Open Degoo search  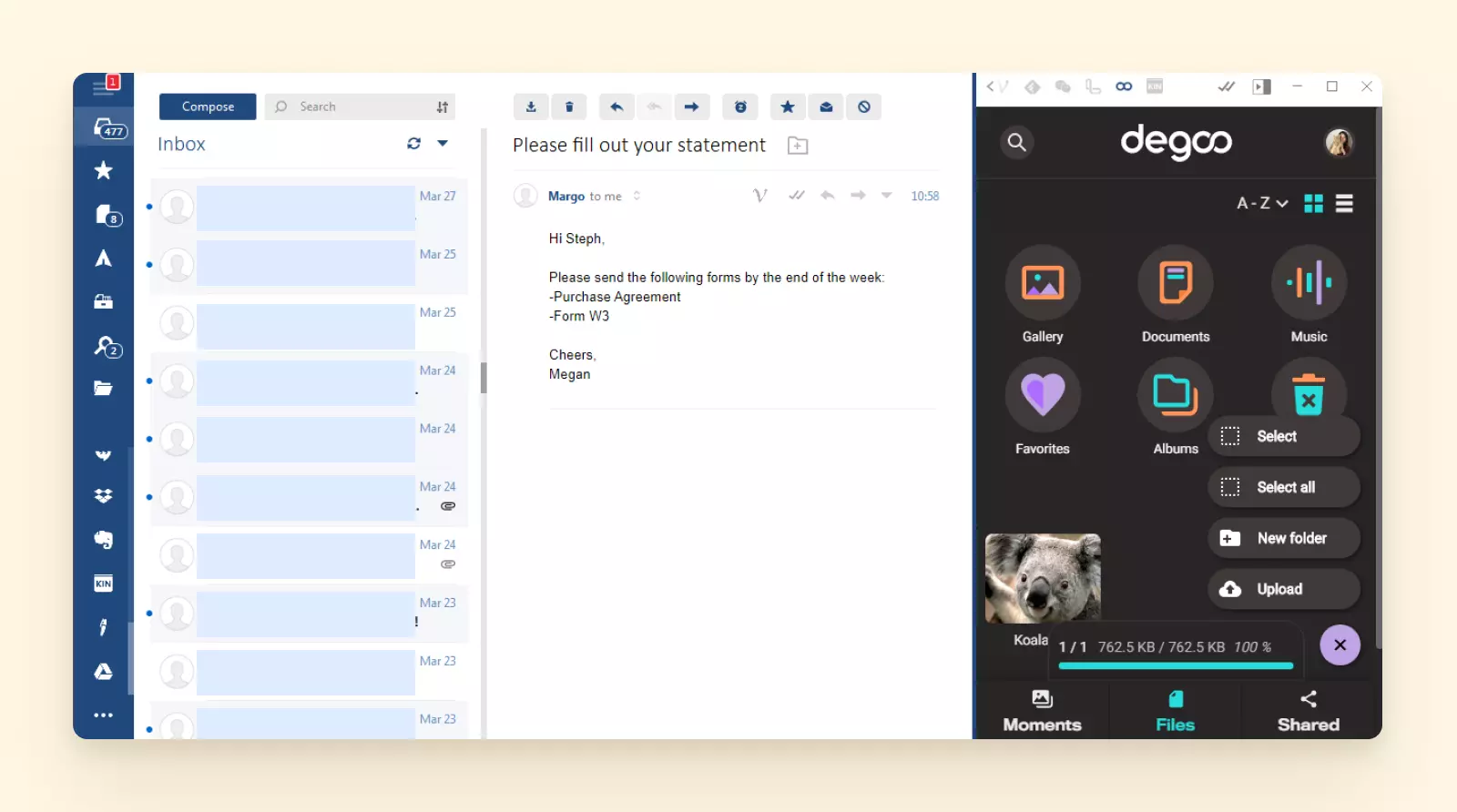click(1017, 142)
